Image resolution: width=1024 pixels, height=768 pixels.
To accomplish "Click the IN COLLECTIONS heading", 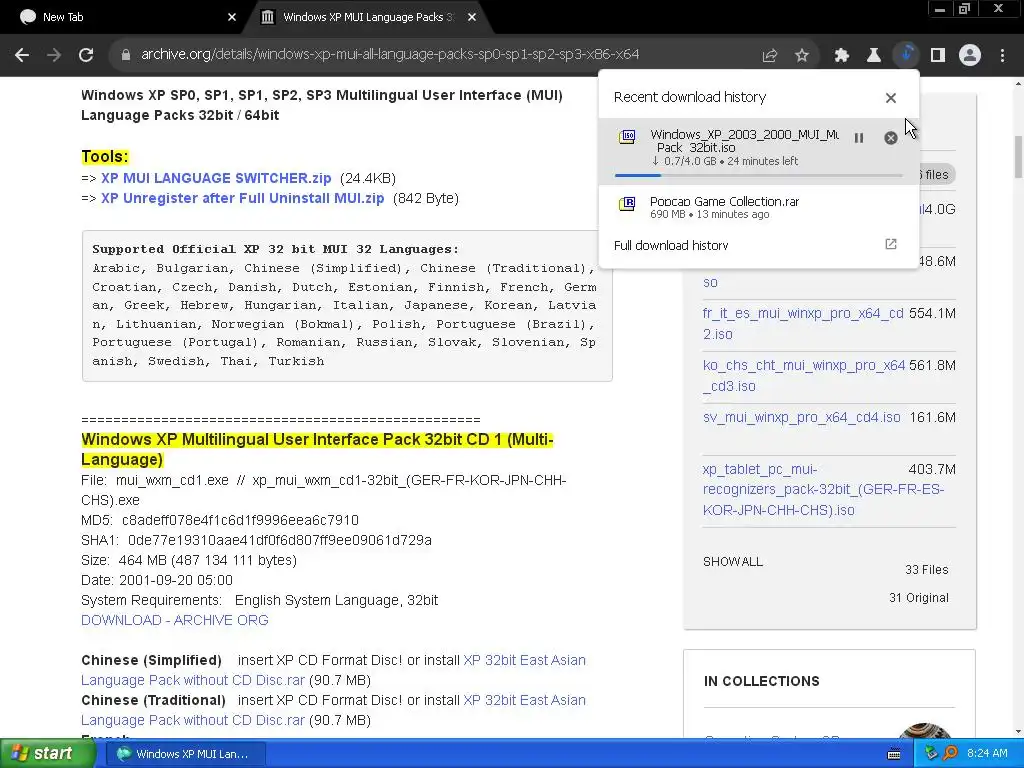I will pos(761,681).
